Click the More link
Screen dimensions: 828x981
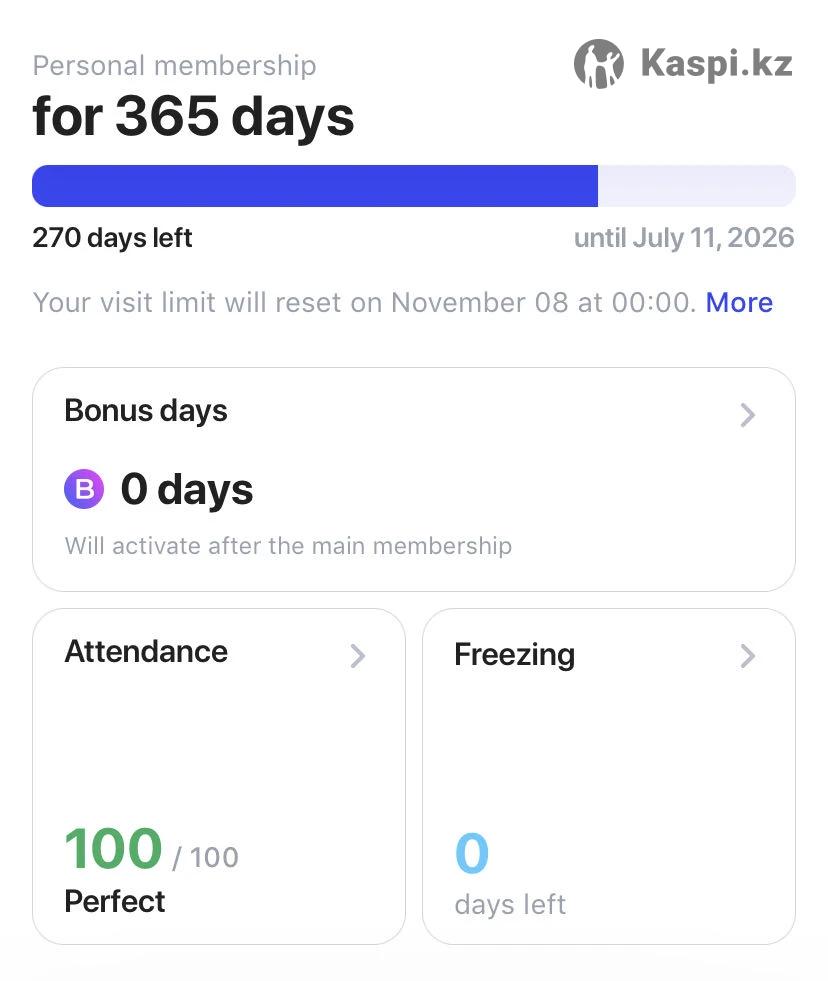click(x=739, y=302)
